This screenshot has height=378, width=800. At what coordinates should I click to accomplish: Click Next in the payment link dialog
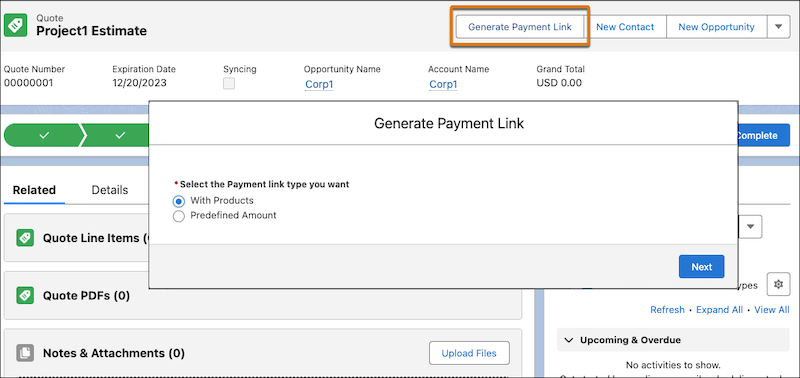click(x=702, y=267)
